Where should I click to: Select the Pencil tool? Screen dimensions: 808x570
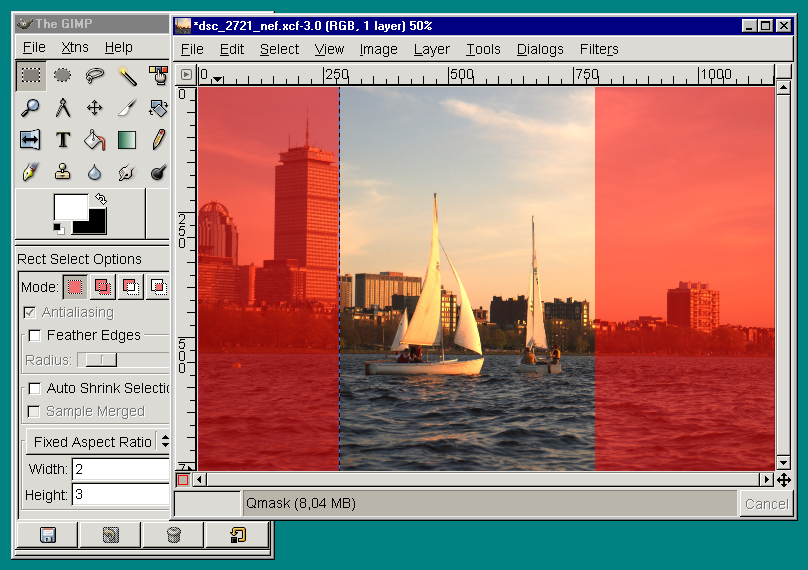tap(158, 140)
